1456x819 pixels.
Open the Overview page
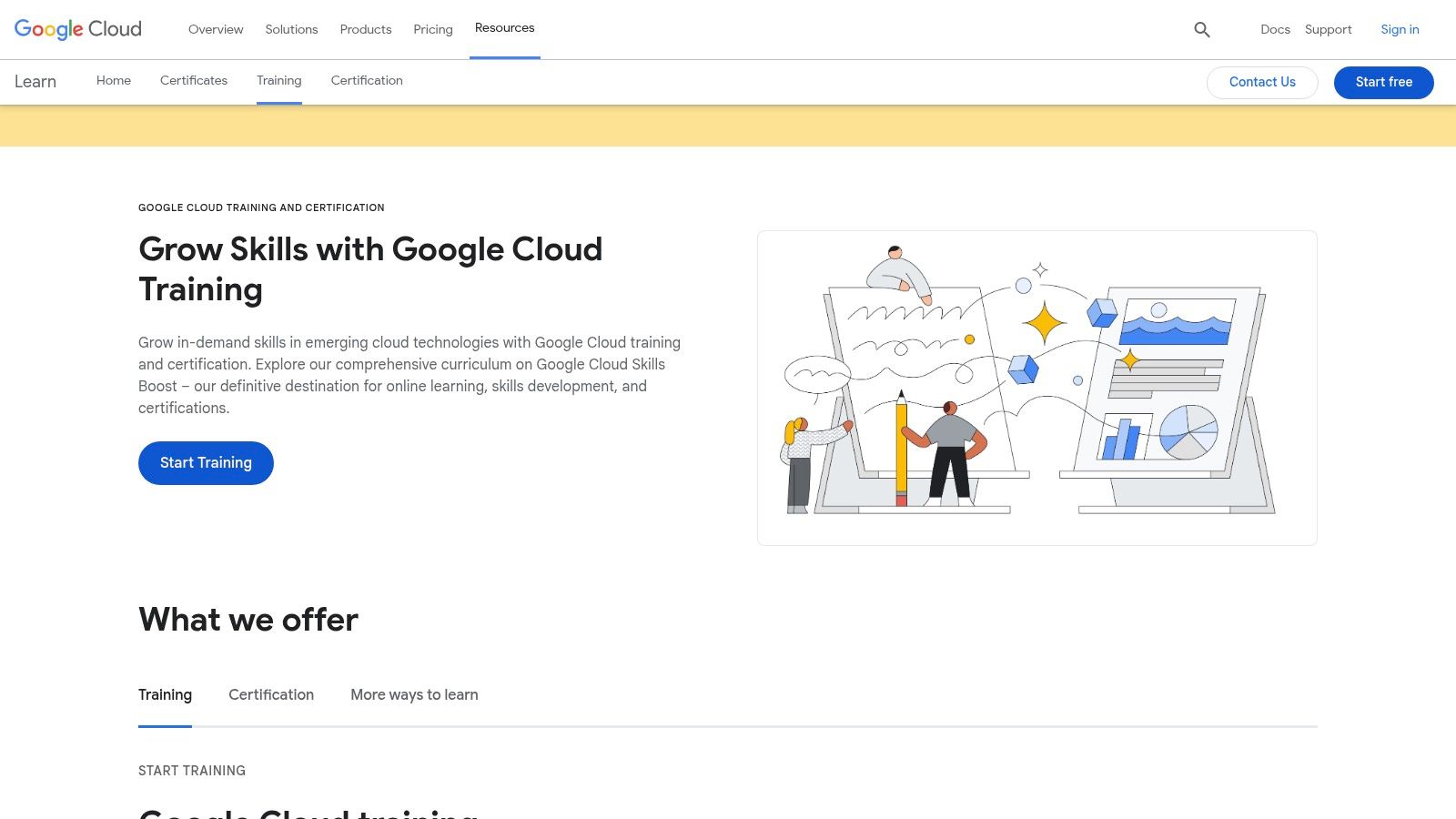coord(215,29)
